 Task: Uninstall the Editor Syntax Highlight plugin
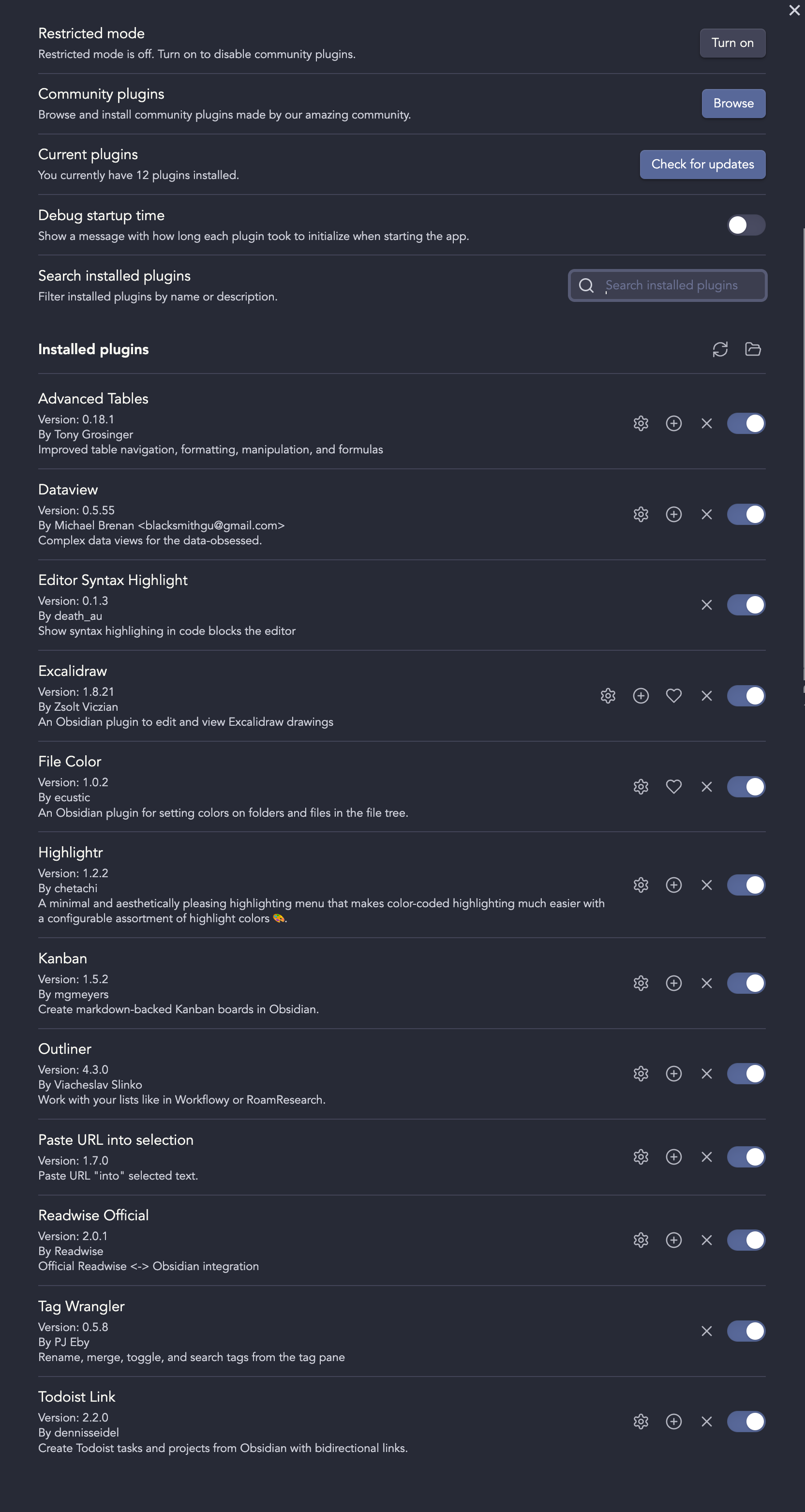(x=706, y=605)
